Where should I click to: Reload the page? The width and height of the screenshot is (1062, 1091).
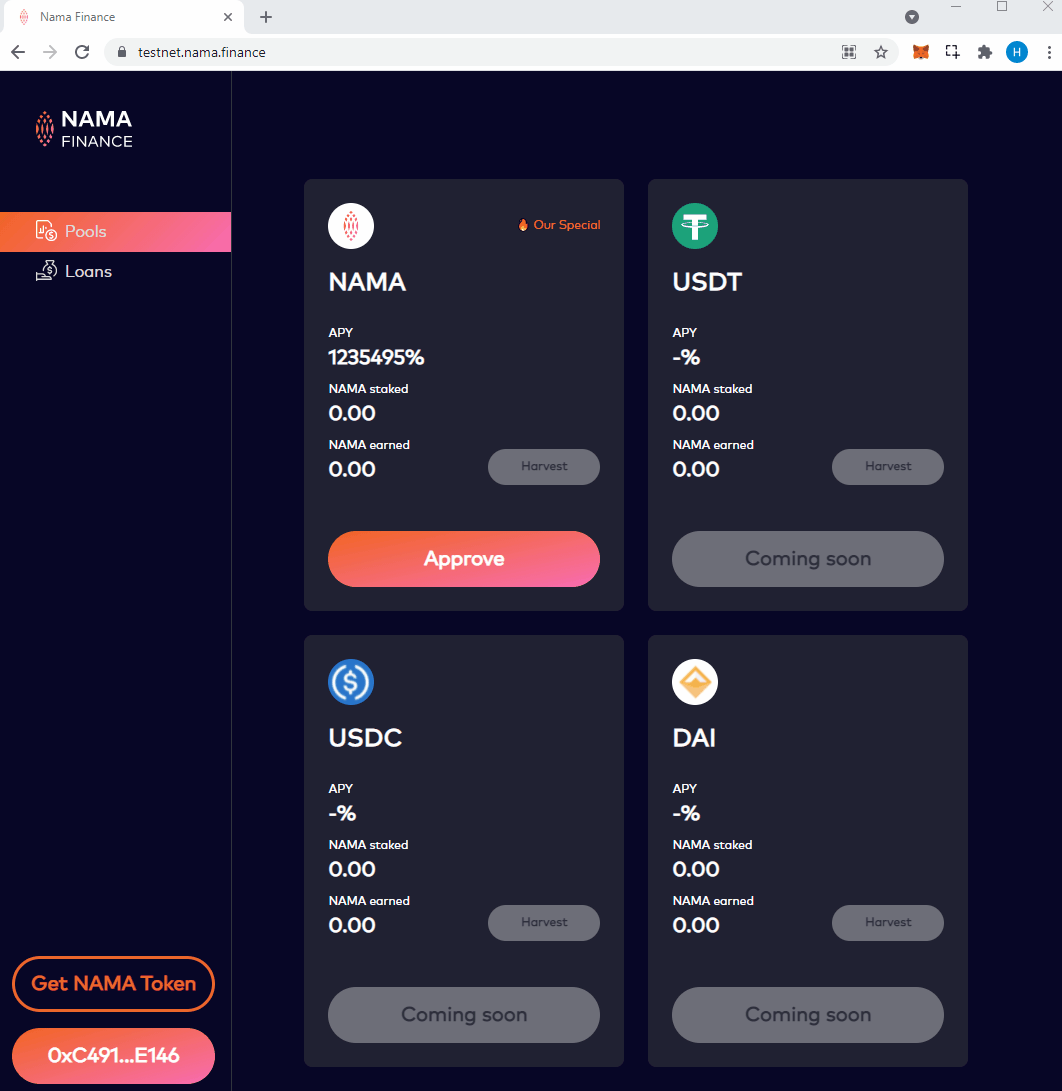point(83,52)
